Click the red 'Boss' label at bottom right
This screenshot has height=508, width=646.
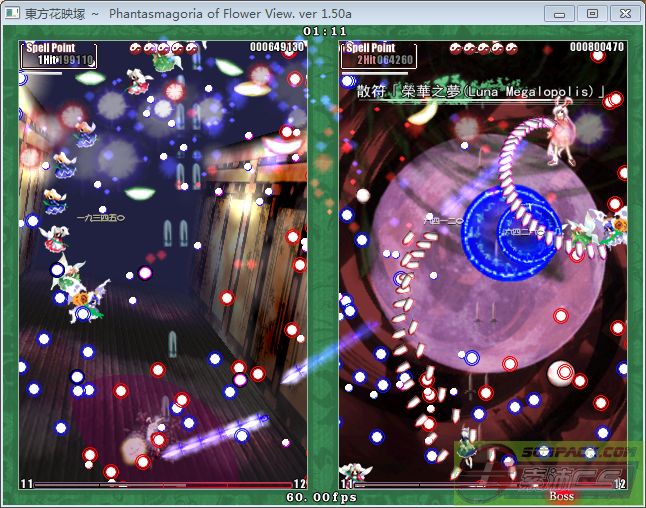pyautogui.click(x=562, y=496)
